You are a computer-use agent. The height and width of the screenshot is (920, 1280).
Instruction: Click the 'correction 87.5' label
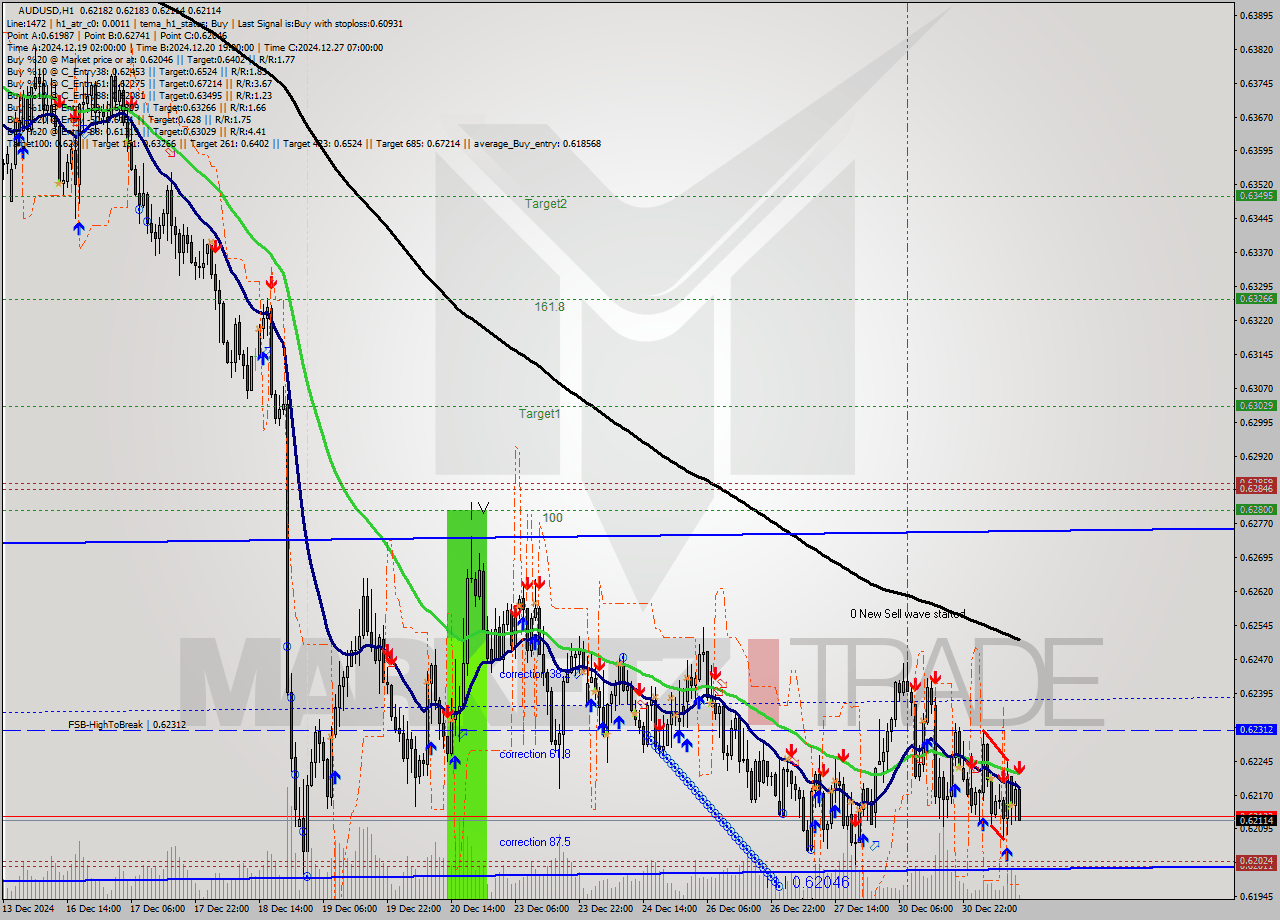[535, 842]
